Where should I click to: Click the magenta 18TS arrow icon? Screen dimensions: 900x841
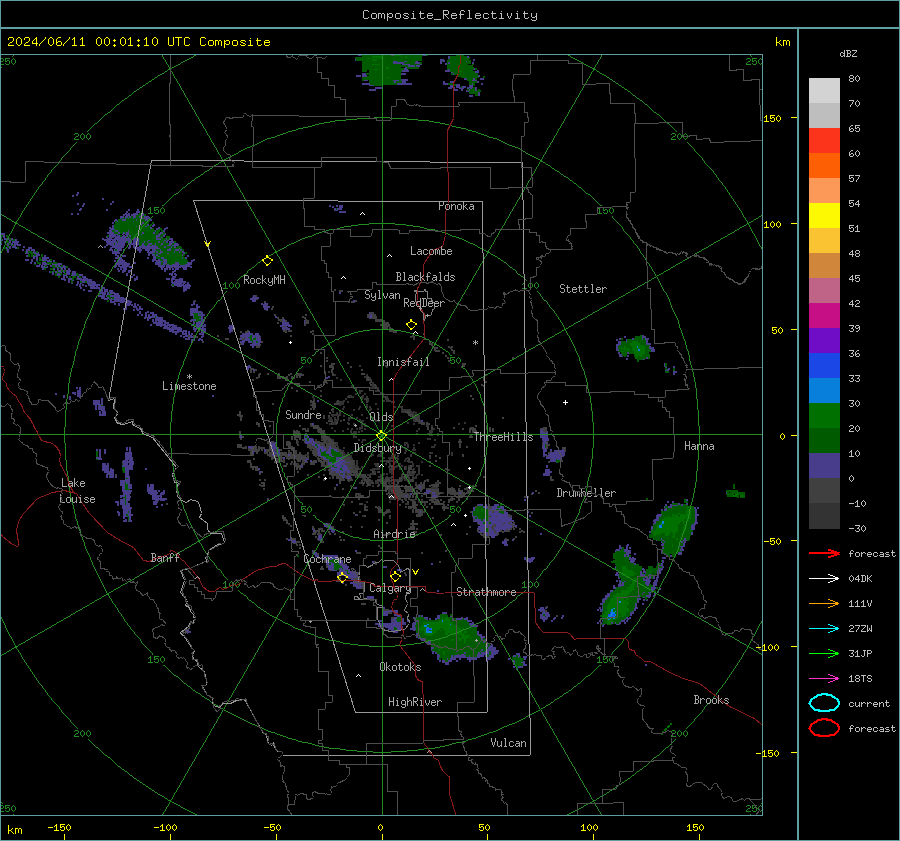pos(824,679)
